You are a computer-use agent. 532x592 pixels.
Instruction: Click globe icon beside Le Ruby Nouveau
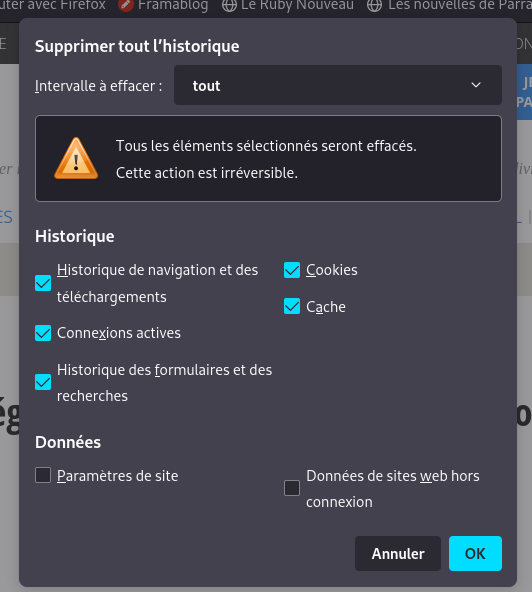229,5
